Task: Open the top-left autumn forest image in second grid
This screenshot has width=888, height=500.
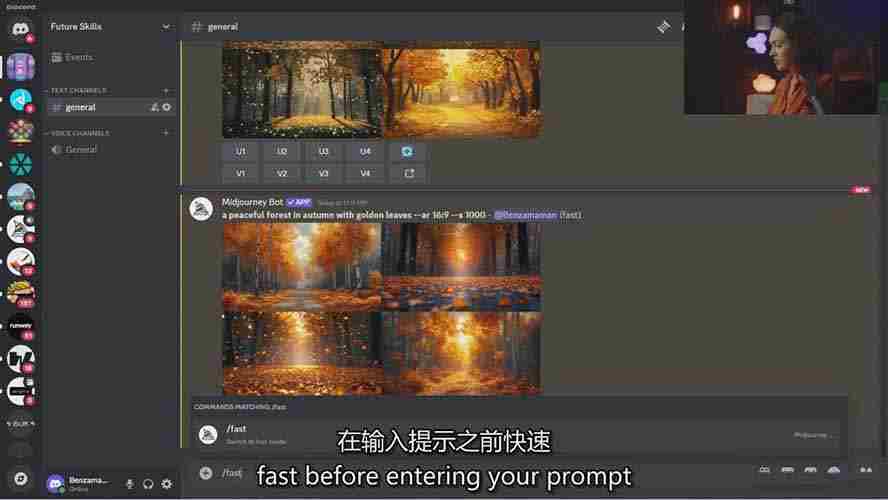Action: click(301, 266)
